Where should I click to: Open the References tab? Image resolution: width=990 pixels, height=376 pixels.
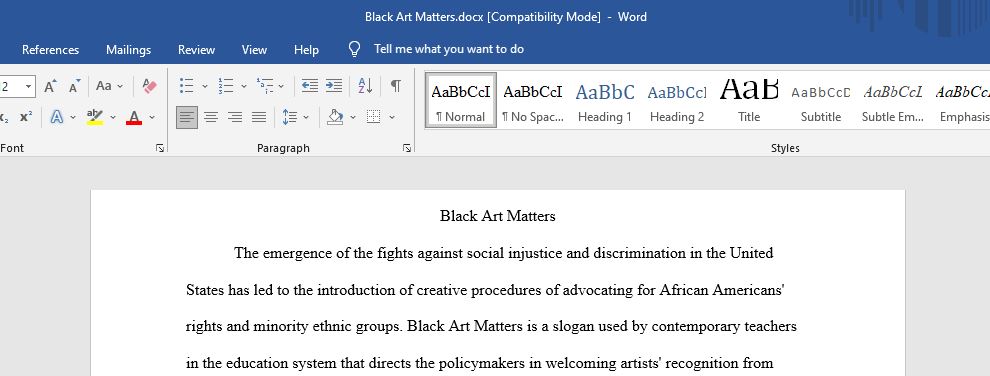tap(51, 50)
